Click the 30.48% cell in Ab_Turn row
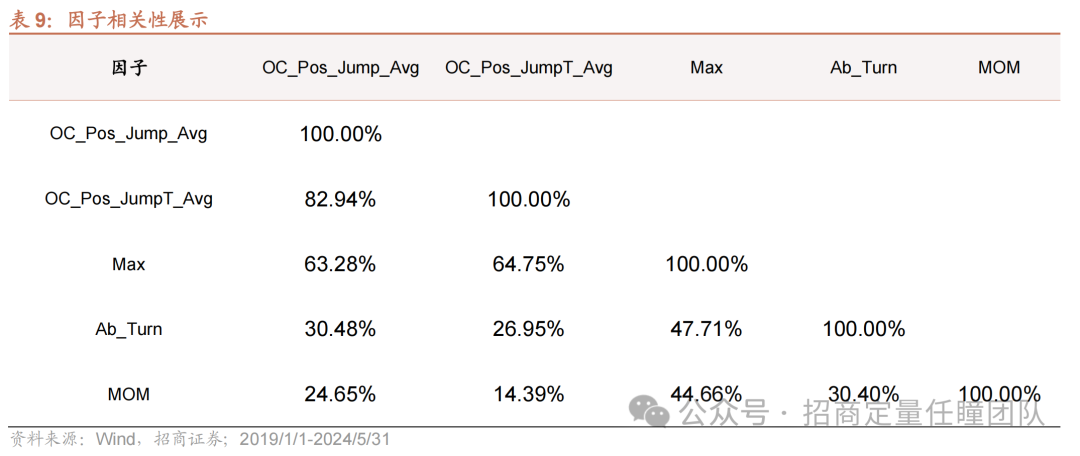1080x456 pixels. (340, 329)
